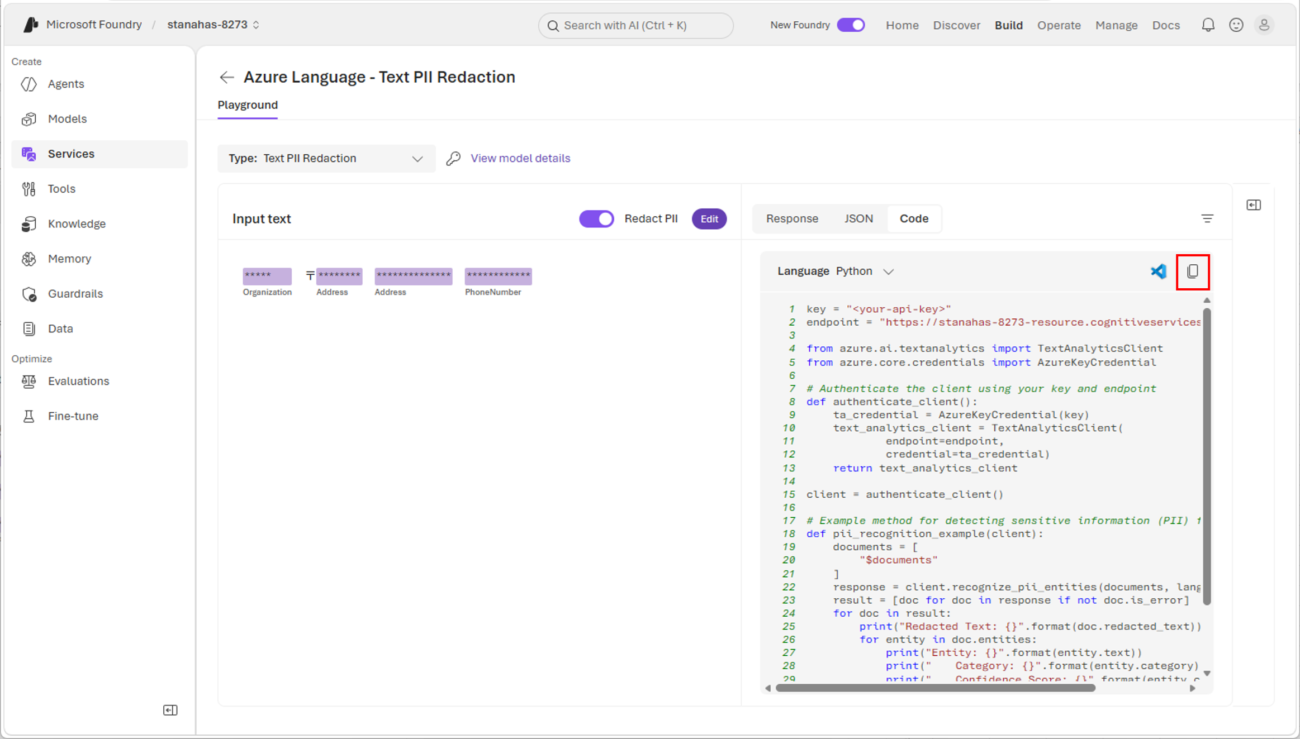Open the View model details link
Image resolution: width=1300 pixels, height=739 pixels.
[521, 158]
